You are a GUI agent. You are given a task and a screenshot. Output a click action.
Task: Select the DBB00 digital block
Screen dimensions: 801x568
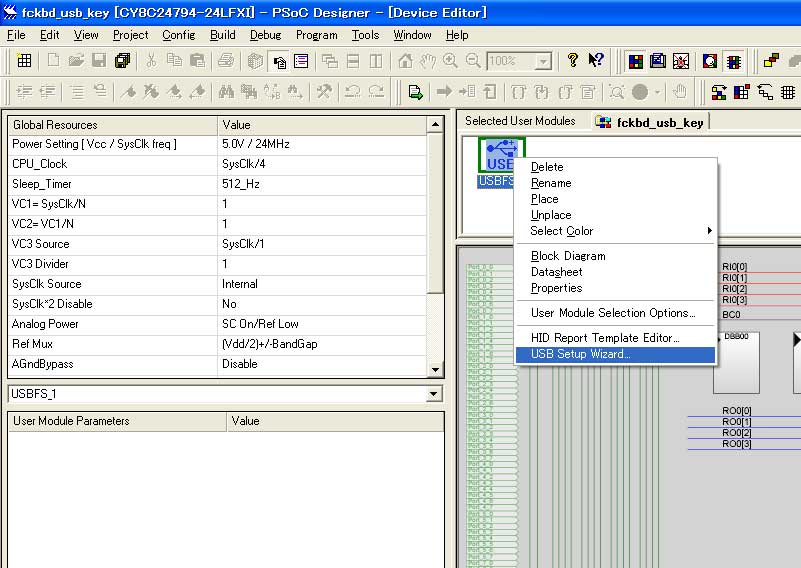coord(736,363)
